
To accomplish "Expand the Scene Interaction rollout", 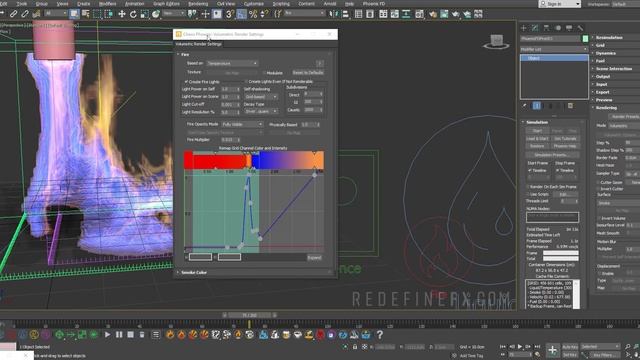I will (613, 69).
